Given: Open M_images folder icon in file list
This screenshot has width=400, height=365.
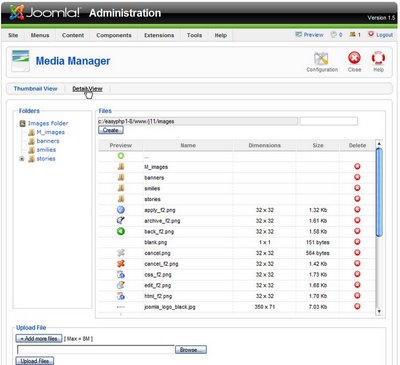Looking at the screenshot, I should 121,166.
